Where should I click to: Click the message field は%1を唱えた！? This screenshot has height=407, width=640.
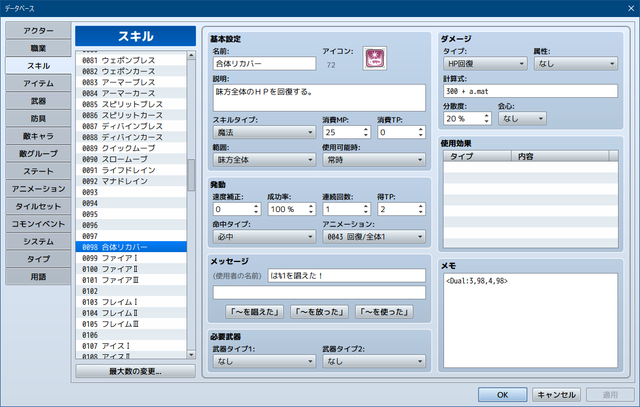coord(347,276)
